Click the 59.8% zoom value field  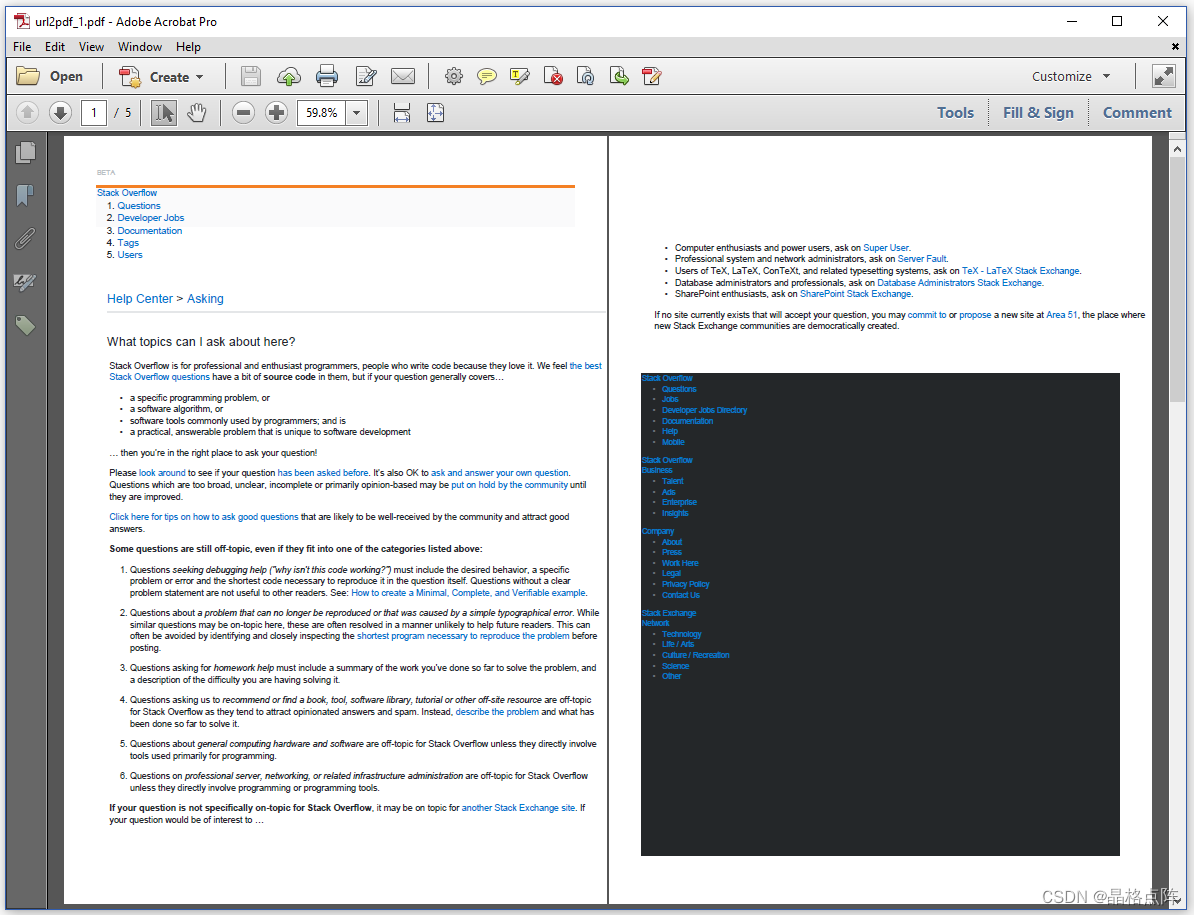pyautogui.click(x=321, y=113)
